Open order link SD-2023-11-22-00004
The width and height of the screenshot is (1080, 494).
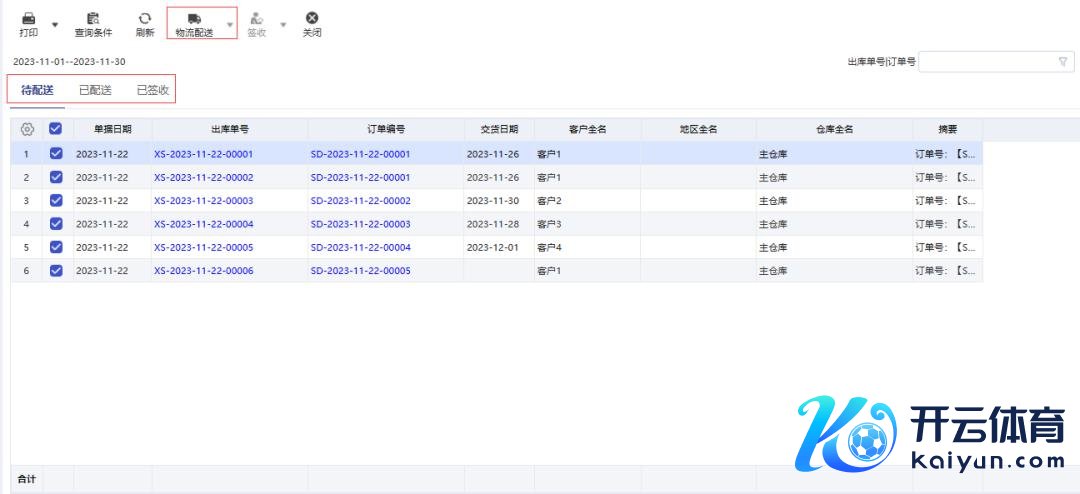pos(360,247)
